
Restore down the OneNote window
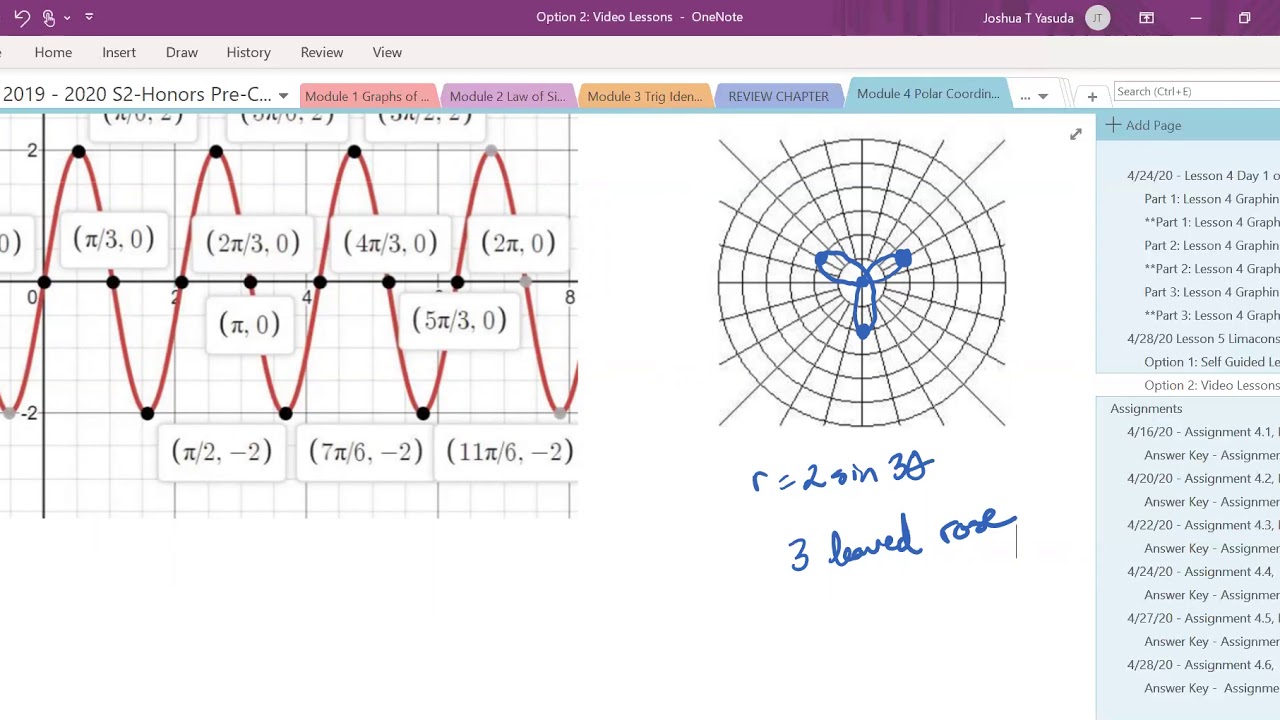click(1244, 17)
